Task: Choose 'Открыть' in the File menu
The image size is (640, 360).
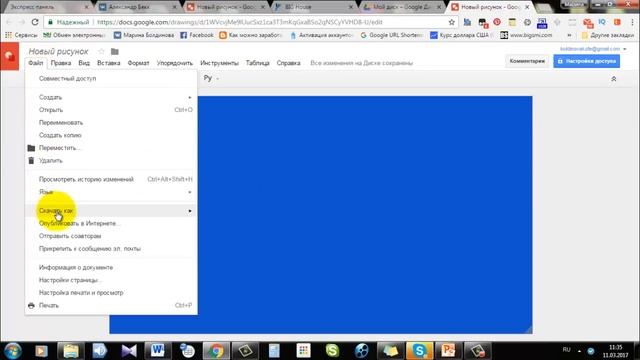Action: pyautogui.click(x=111, y=110)
